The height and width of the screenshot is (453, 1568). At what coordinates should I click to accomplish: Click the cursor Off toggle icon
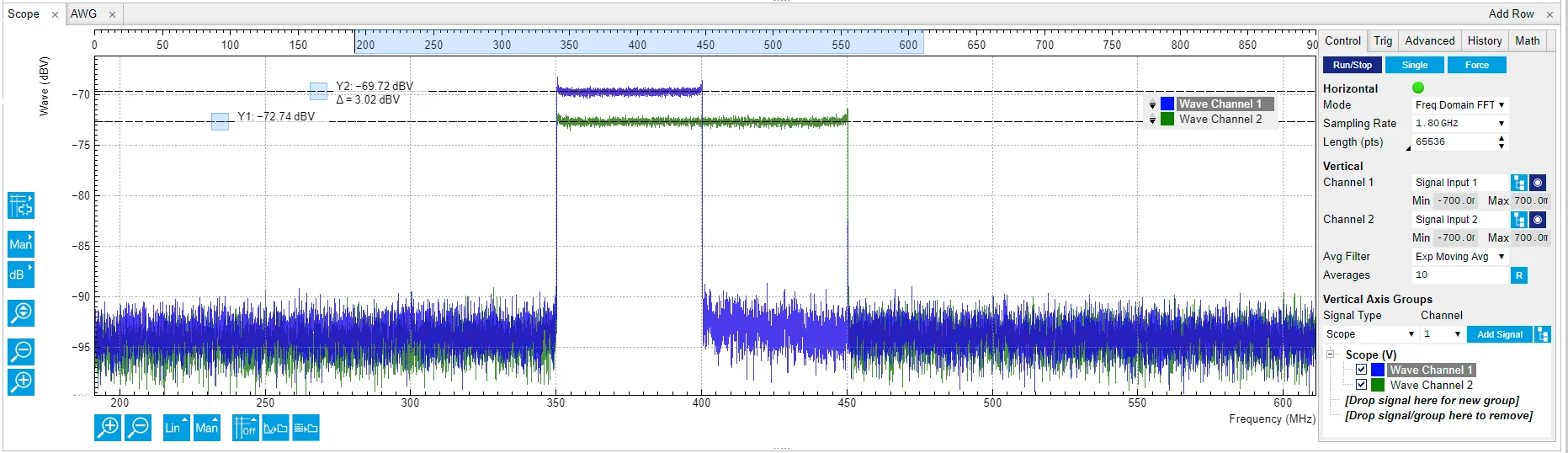[246, 428]
